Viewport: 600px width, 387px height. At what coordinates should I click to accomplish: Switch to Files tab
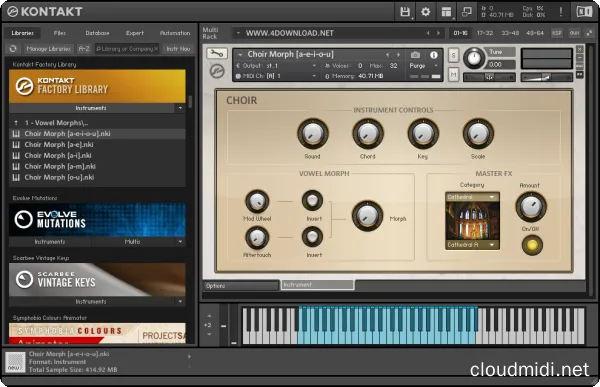click(x=60, y=33)
